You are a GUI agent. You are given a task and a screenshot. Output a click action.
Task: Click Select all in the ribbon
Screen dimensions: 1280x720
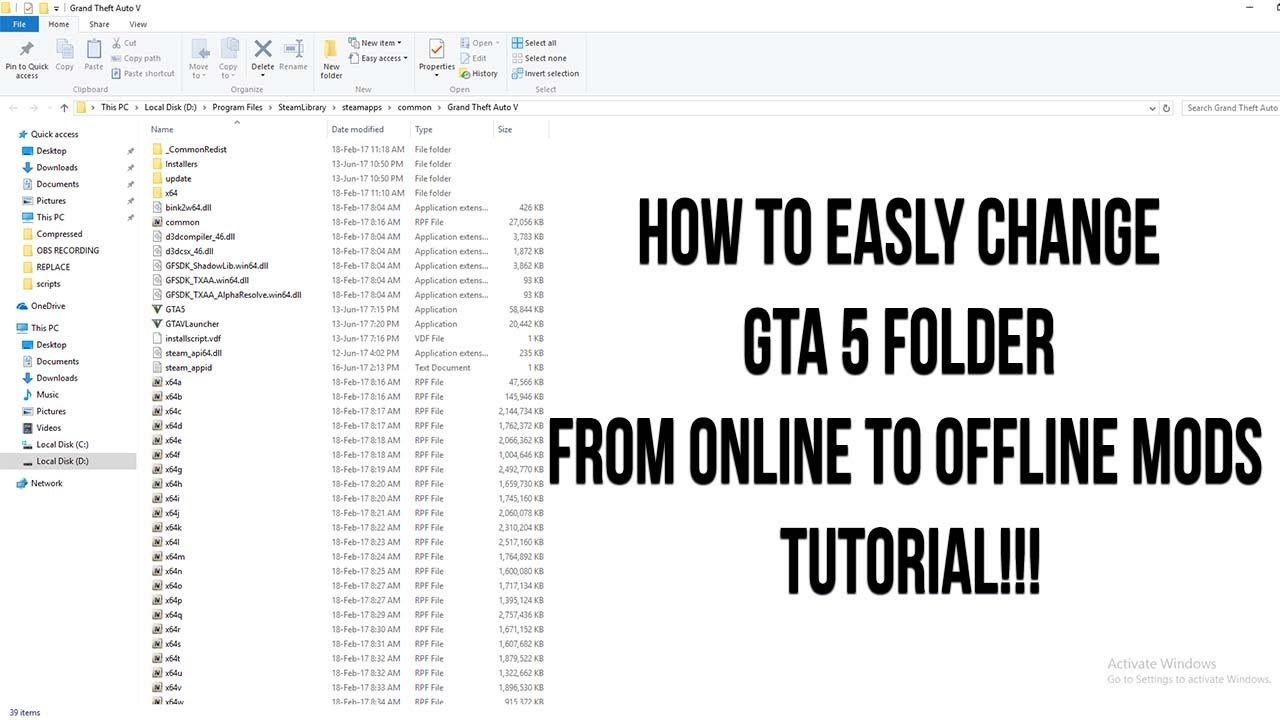point(534,44)
